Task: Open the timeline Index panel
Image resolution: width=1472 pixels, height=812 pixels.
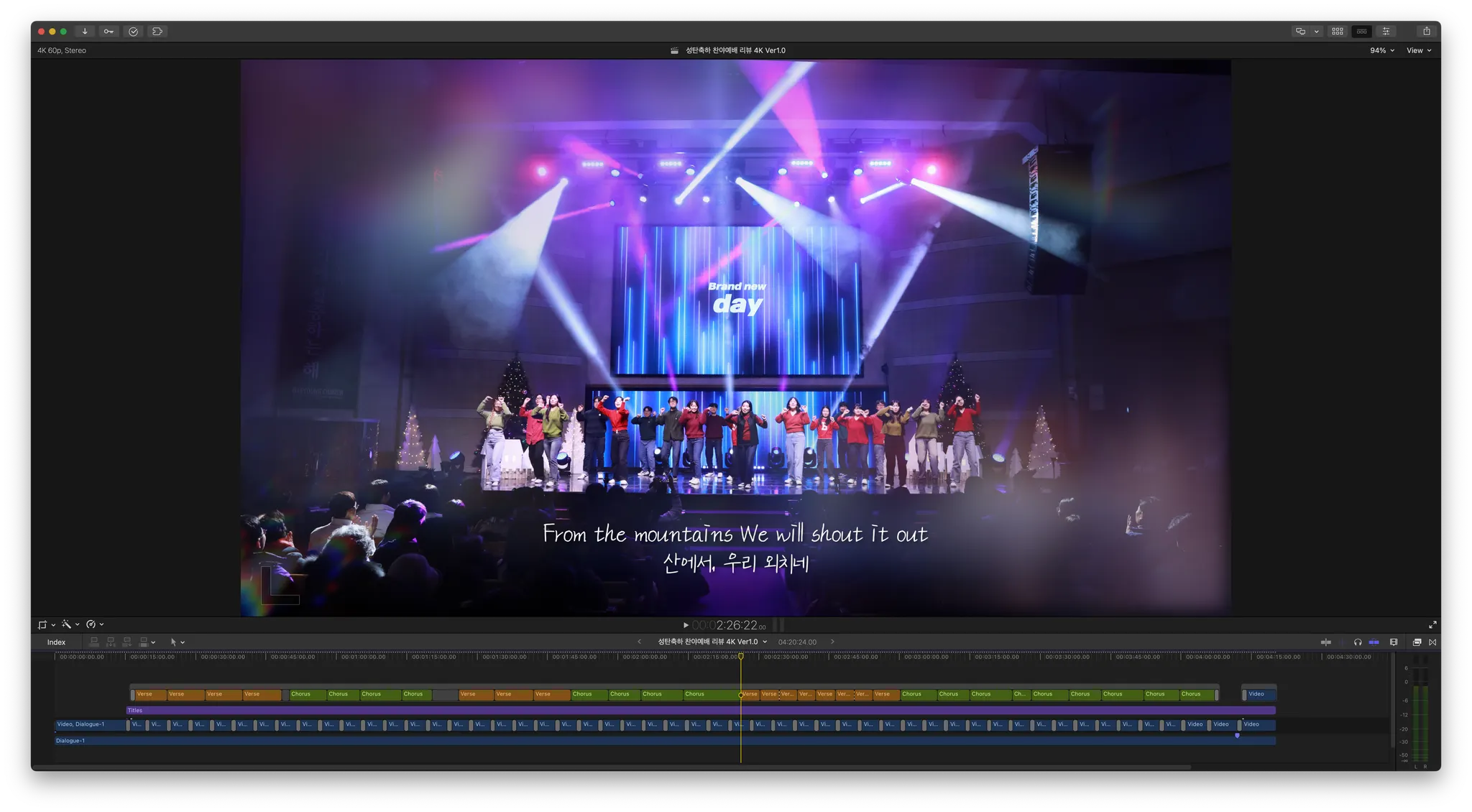Action: [x=56, y=642]
